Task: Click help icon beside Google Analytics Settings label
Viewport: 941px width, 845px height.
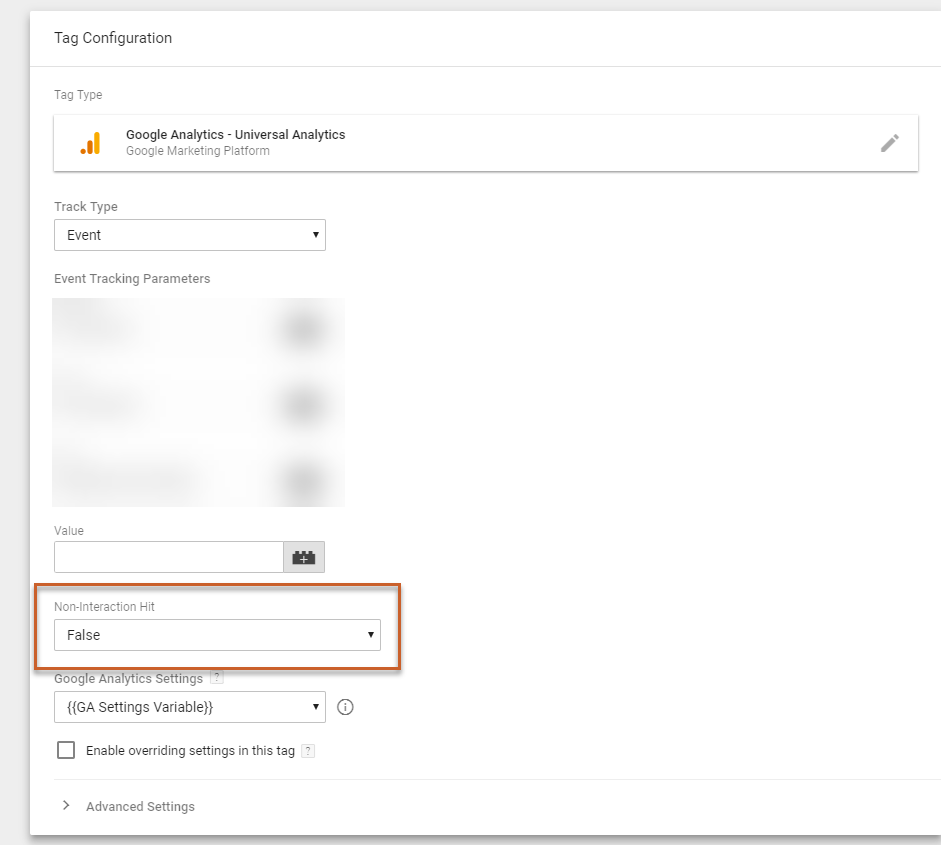Action: [217, 679]
